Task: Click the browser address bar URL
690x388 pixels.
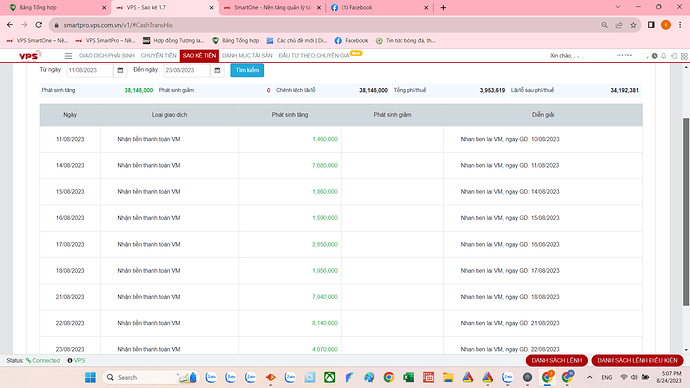Action: [x=118, y=25]
